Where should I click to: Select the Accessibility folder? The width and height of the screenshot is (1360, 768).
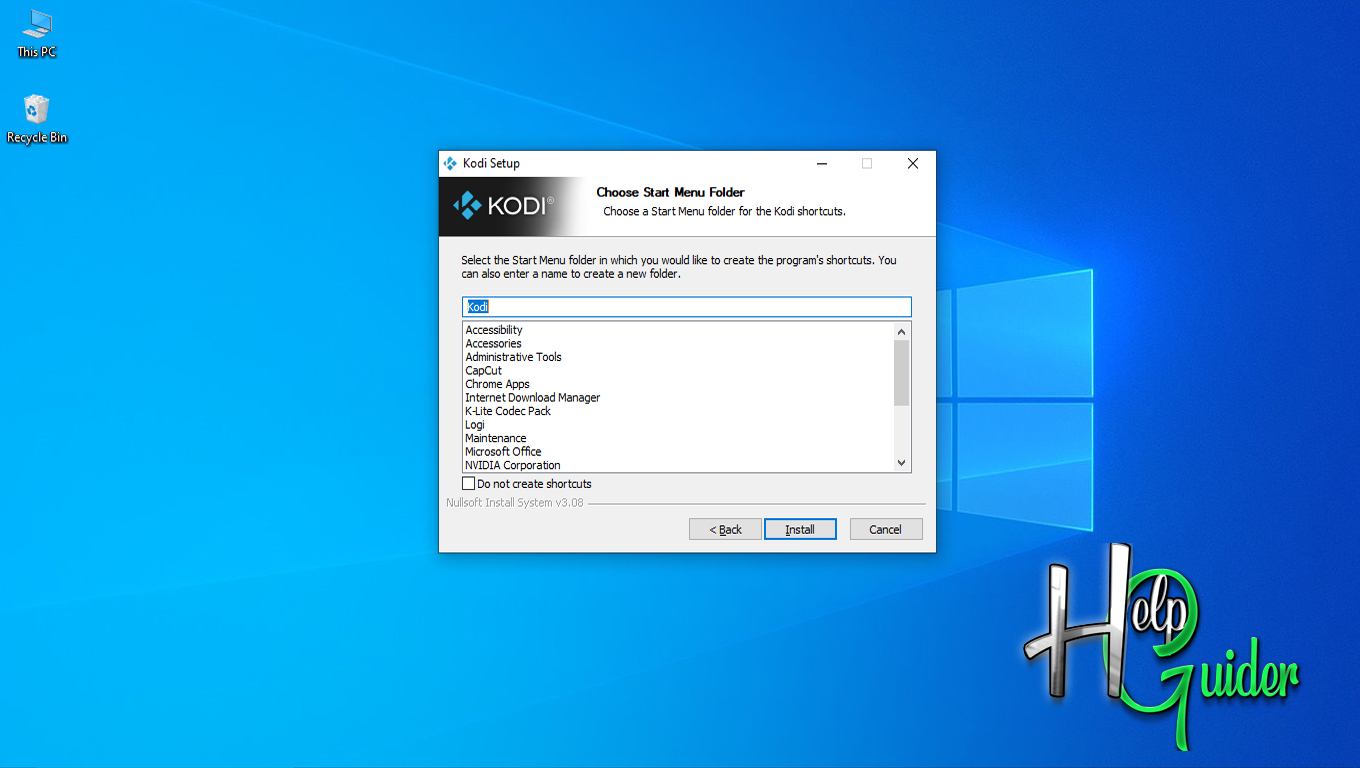point(494,330)
